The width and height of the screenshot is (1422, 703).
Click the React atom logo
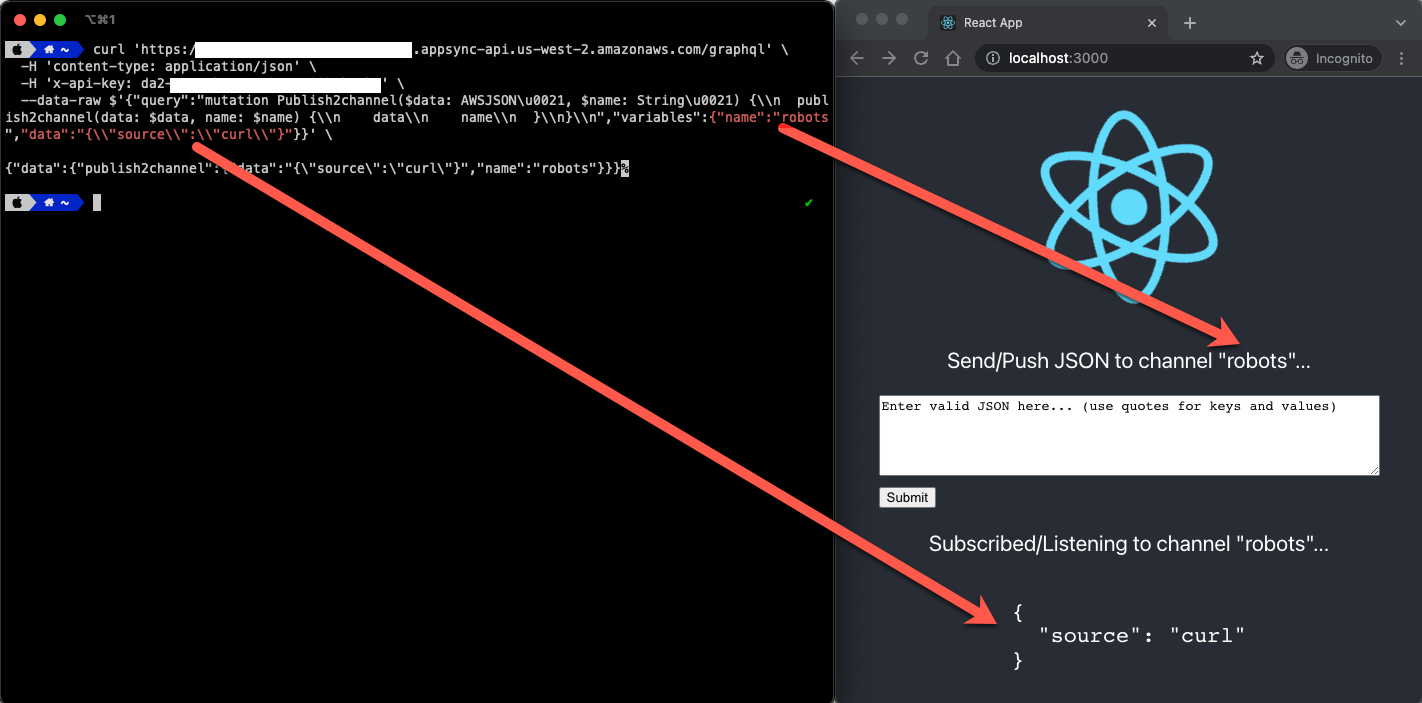coord(1128,205)
